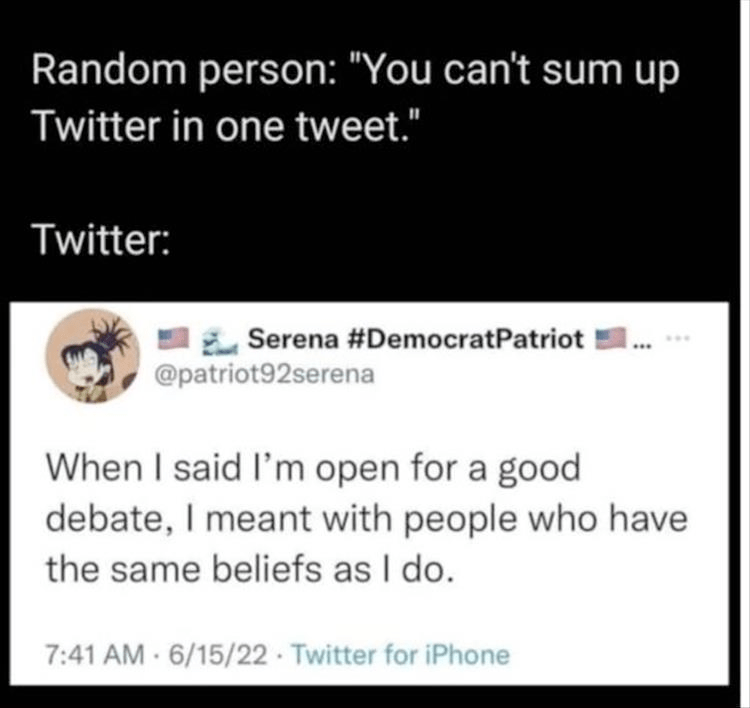Open the cartoon profile avatar
This screenshot has width=750, height=708.
(x=92, y=355)
